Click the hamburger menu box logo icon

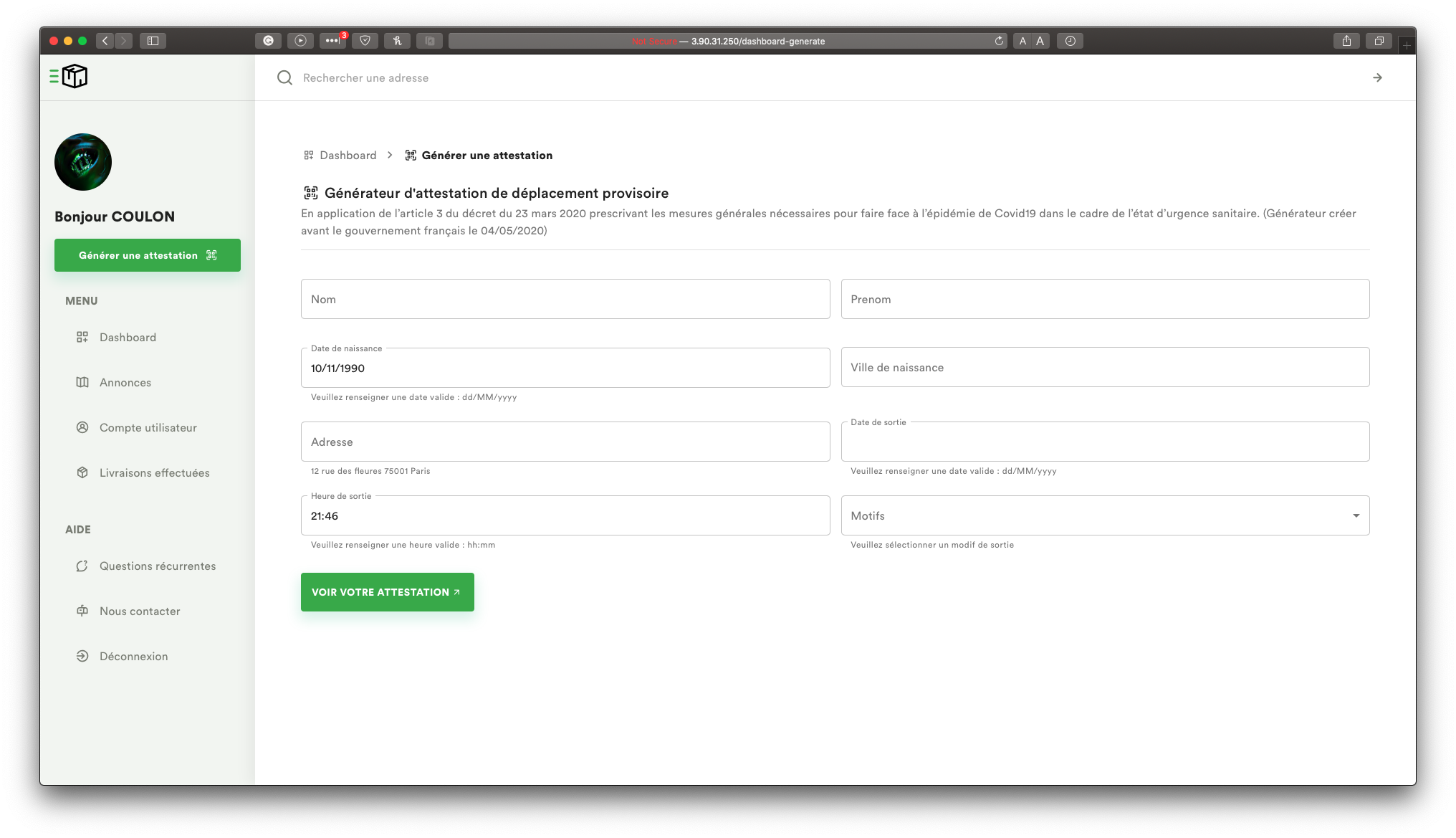pos(69,76)
